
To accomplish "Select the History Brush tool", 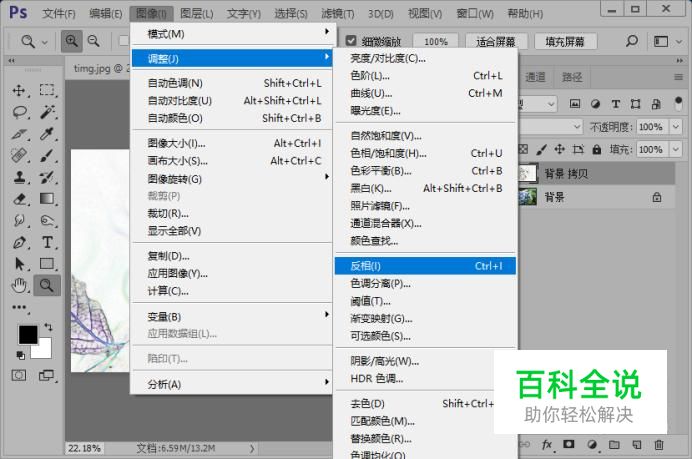I will click(x=47, y=177).
